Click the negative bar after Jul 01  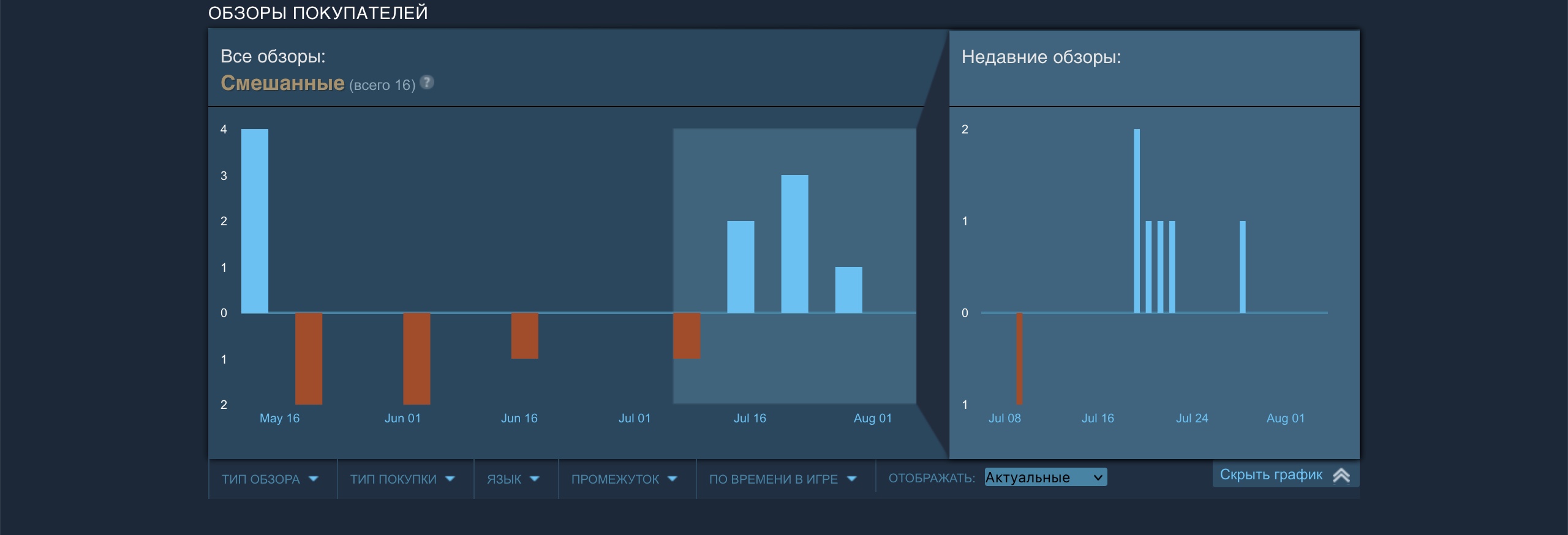click(x=687, y=335)
